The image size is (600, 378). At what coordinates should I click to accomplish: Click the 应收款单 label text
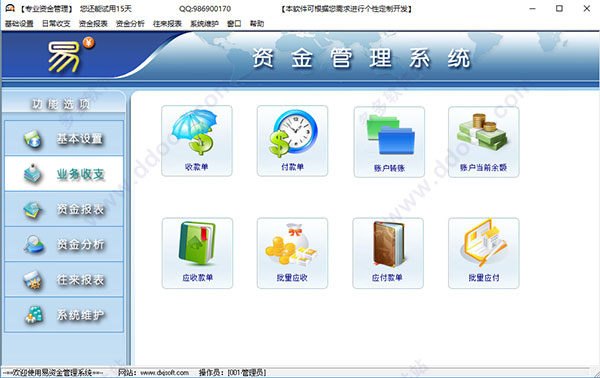(197, 278)
